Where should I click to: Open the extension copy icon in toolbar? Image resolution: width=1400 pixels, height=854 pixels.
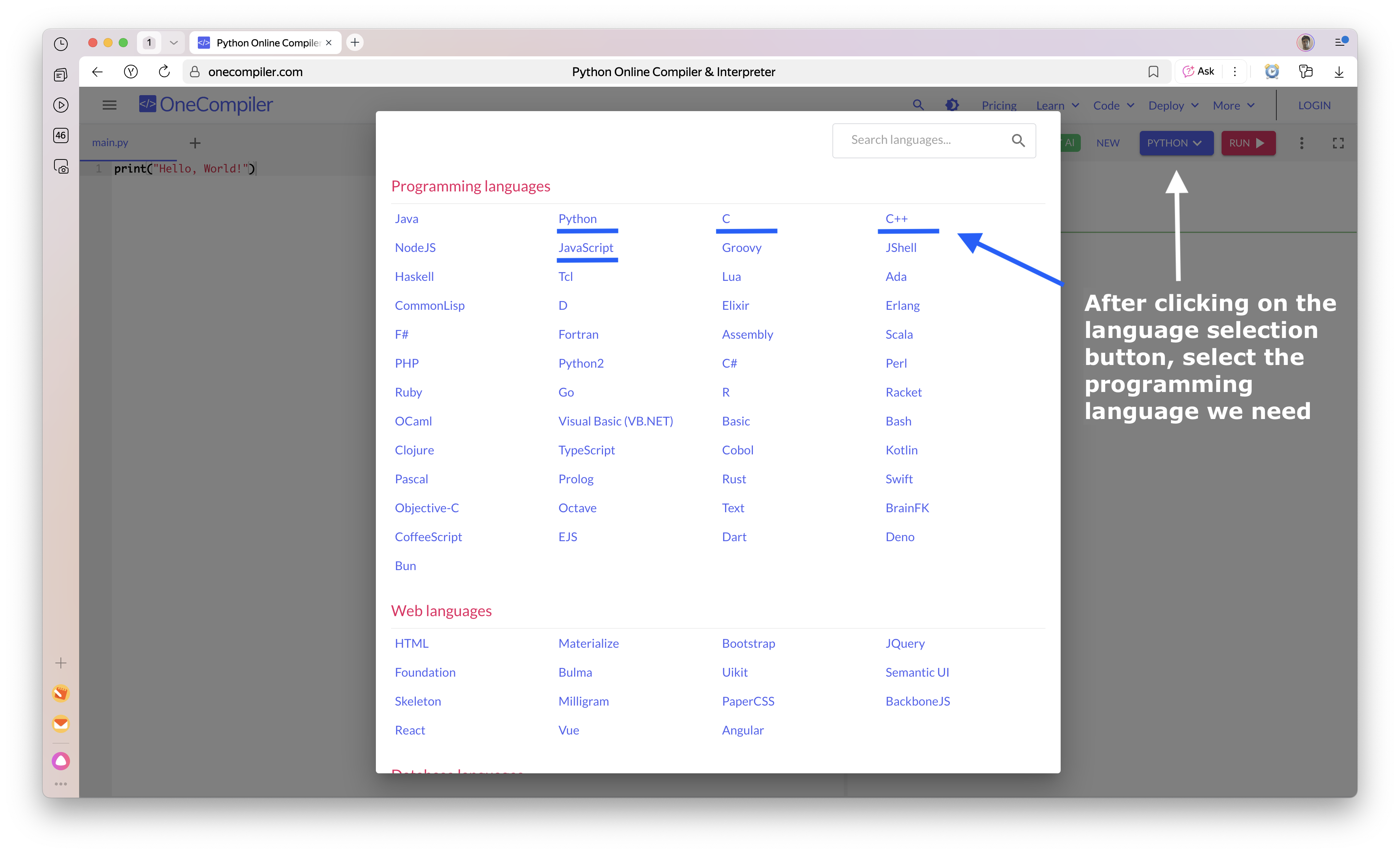(1306, 72)
